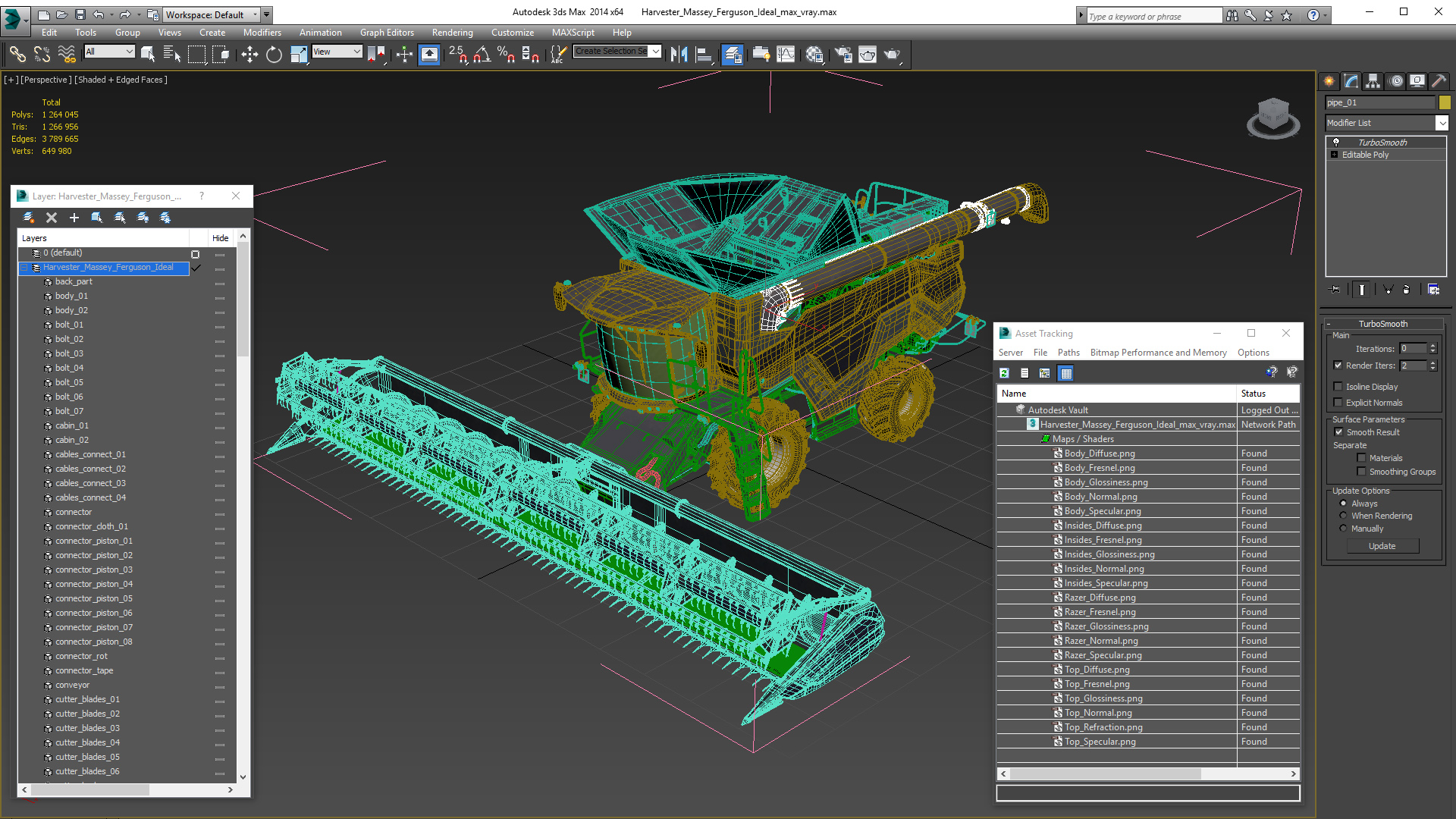This screenshot has width=1456, height=819.
Task: Toggle Smooth Result checkbox
Action: [1338, 432]
